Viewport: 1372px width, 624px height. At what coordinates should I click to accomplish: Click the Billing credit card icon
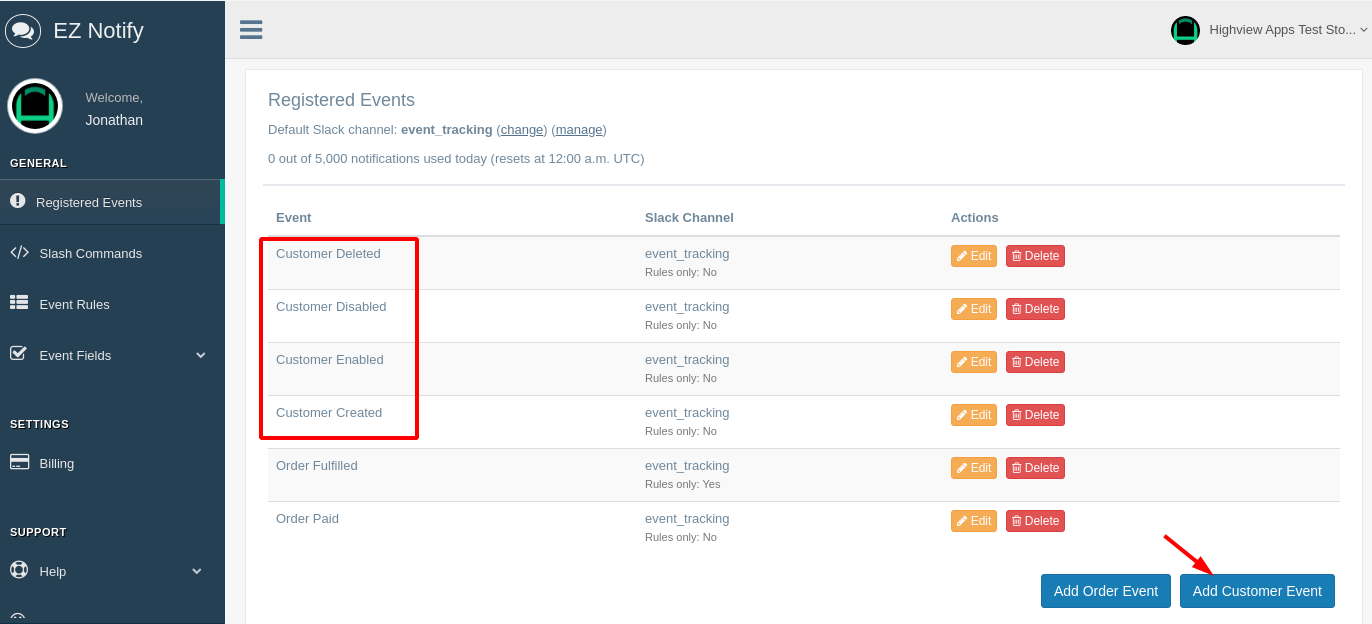coord(19,462)
